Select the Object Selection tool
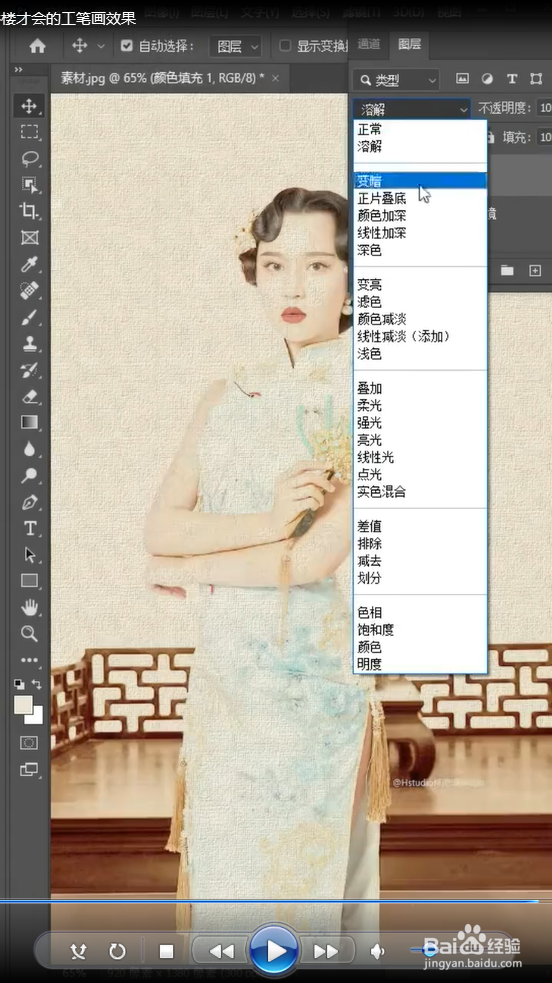 29,184
